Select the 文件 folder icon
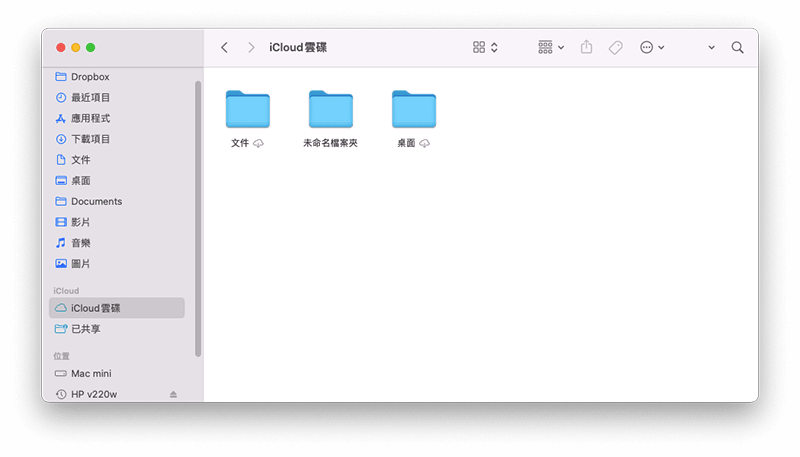Viewport: 800px width, 457px height. (247, 109)
